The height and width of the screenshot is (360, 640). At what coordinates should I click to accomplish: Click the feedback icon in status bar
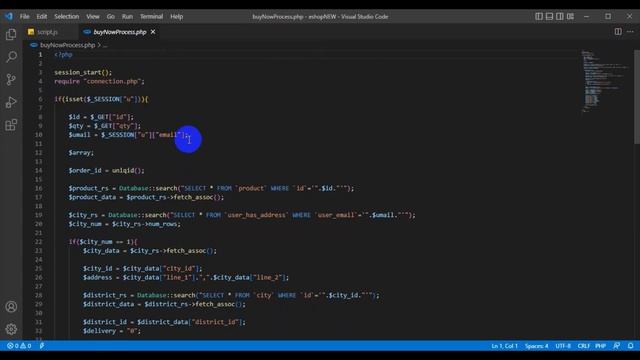[x=617, y=346]
